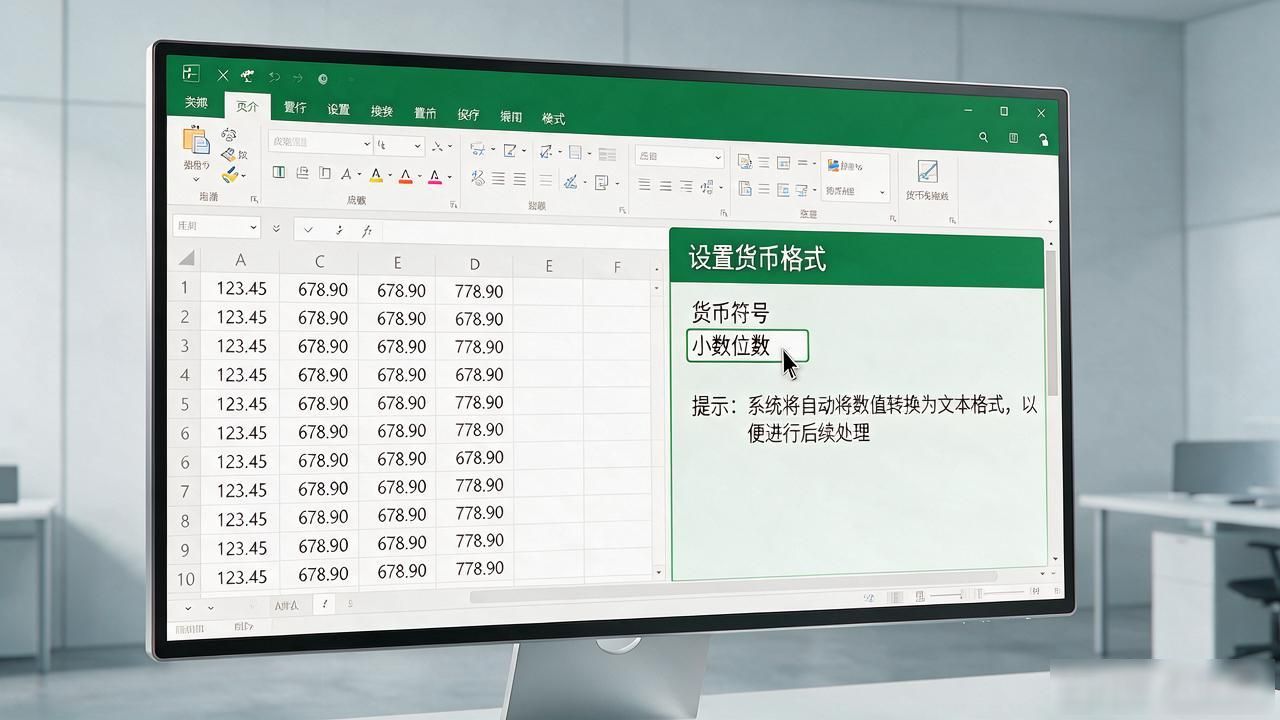Viewport: 1280px width, 720px height.
Task: Collapse the ribbon using the bottom-right arrow
Action: (1050, 222)
